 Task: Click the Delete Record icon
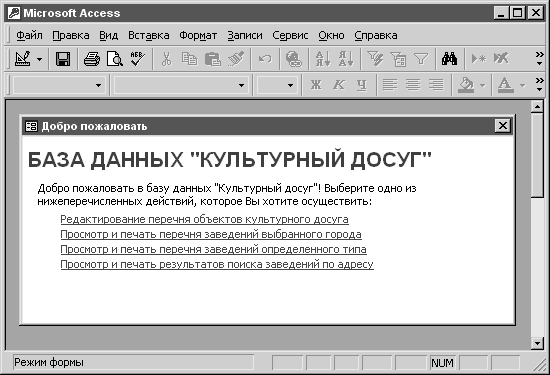point(501,59)
